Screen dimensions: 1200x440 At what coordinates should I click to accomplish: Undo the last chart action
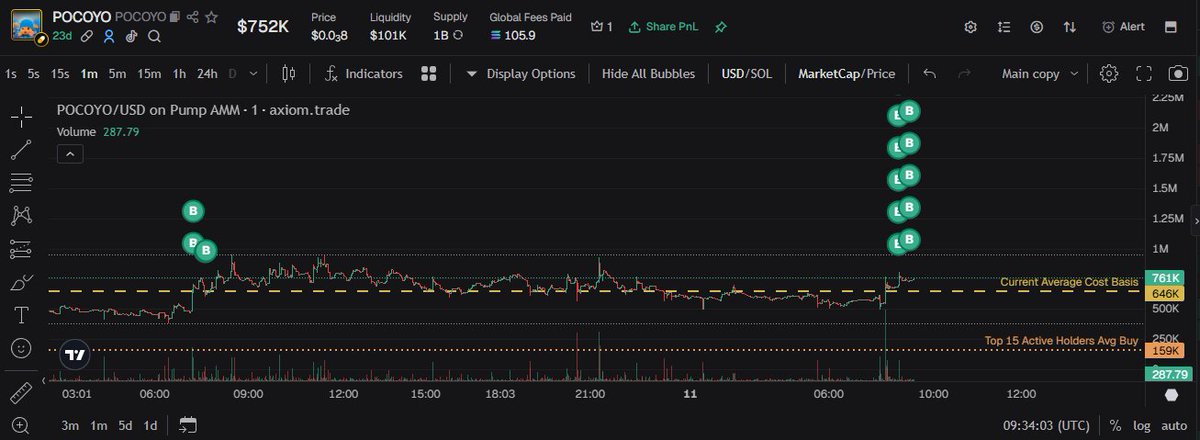pos(930,73)
